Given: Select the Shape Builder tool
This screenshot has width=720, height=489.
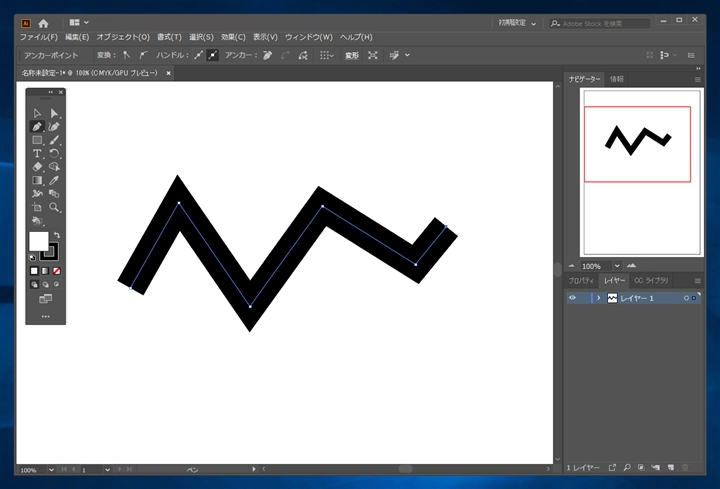Looking at the screenshot, I should [54, 167].
